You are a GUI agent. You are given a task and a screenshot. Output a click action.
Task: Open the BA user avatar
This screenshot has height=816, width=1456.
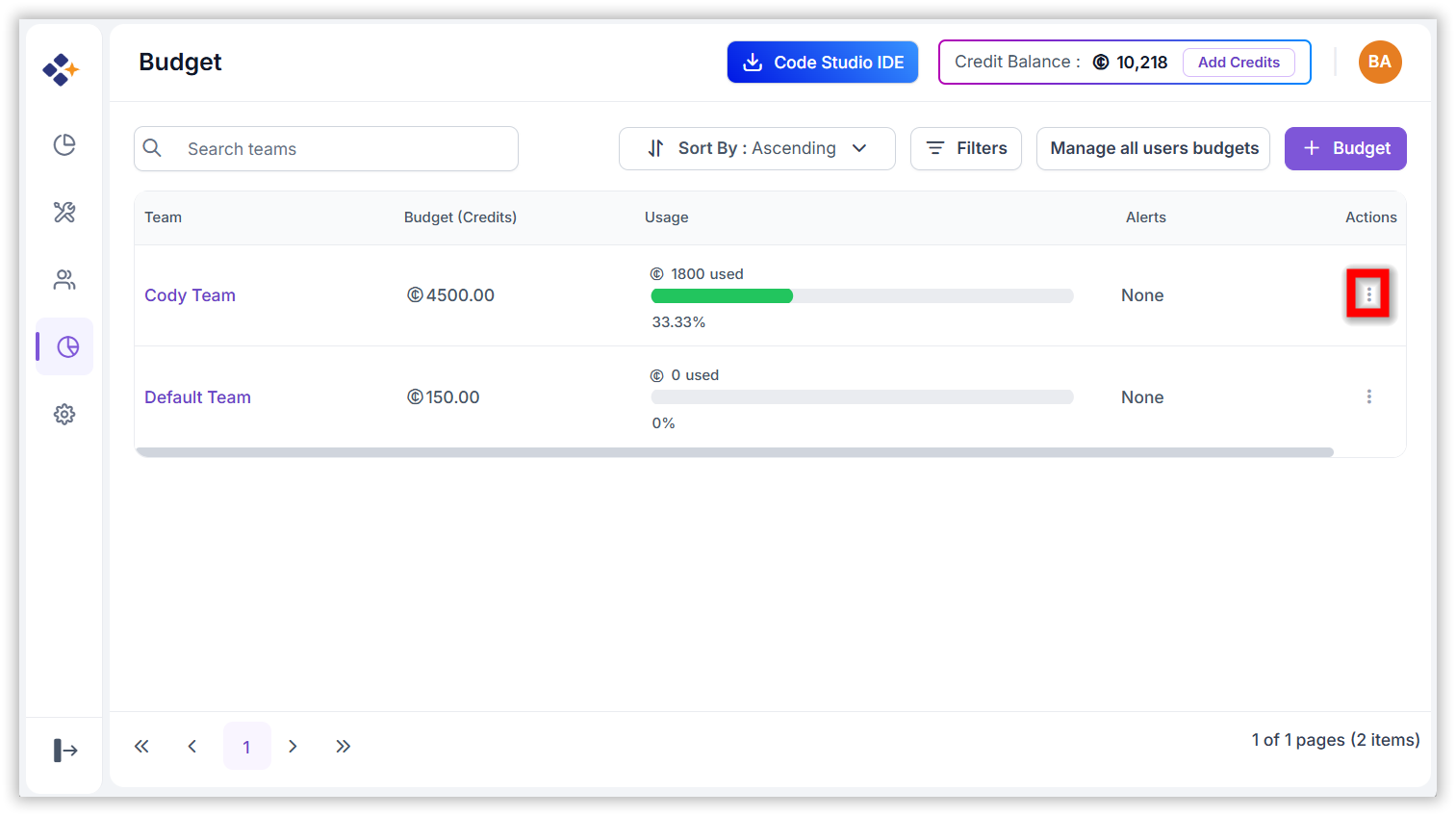point(1380,62)
